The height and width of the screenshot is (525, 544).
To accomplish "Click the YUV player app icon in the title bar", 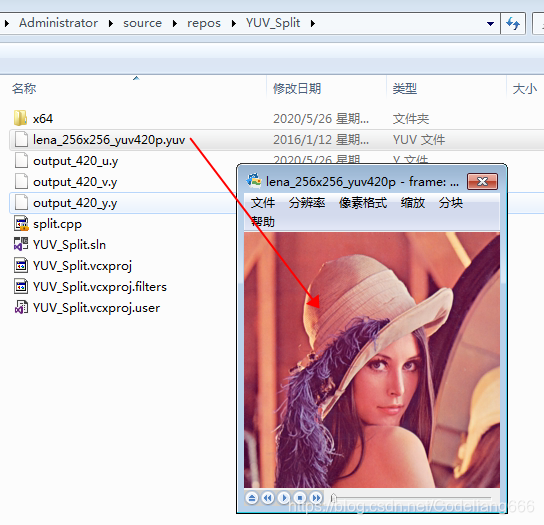I will click(x=254, y=181).
